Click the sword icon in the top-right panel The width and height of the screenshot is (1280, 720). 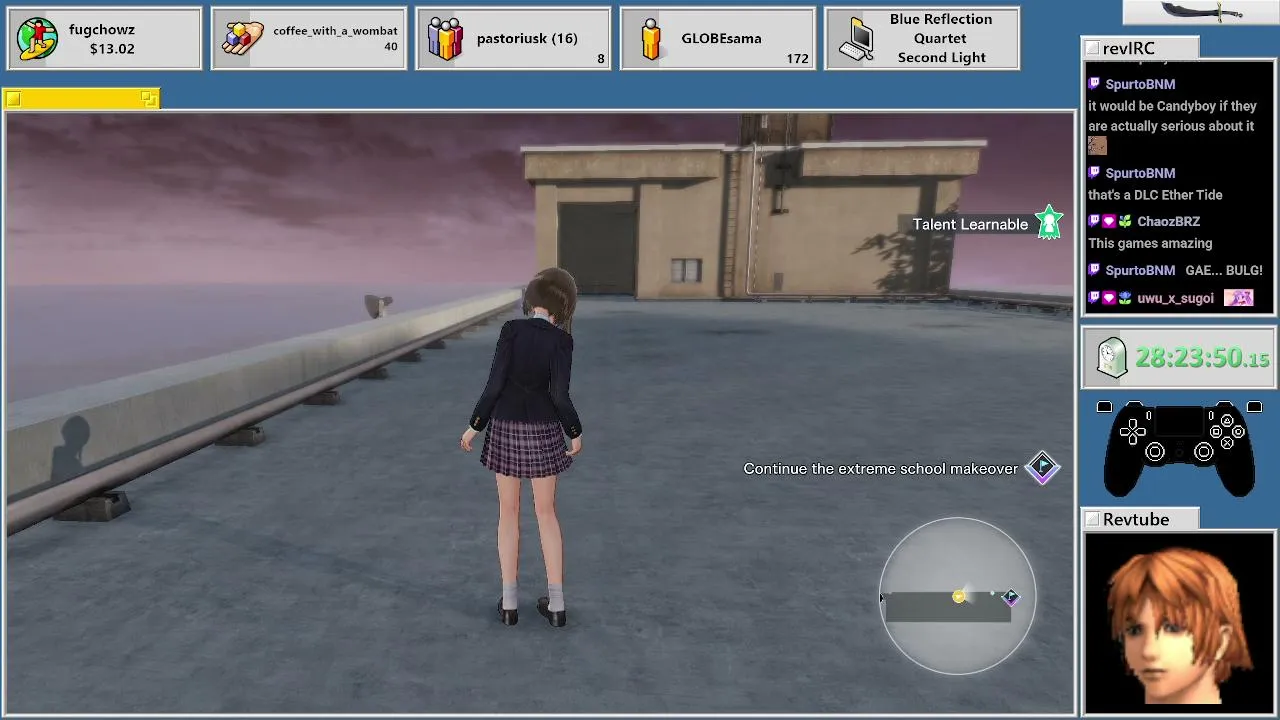coord(1202,12)
